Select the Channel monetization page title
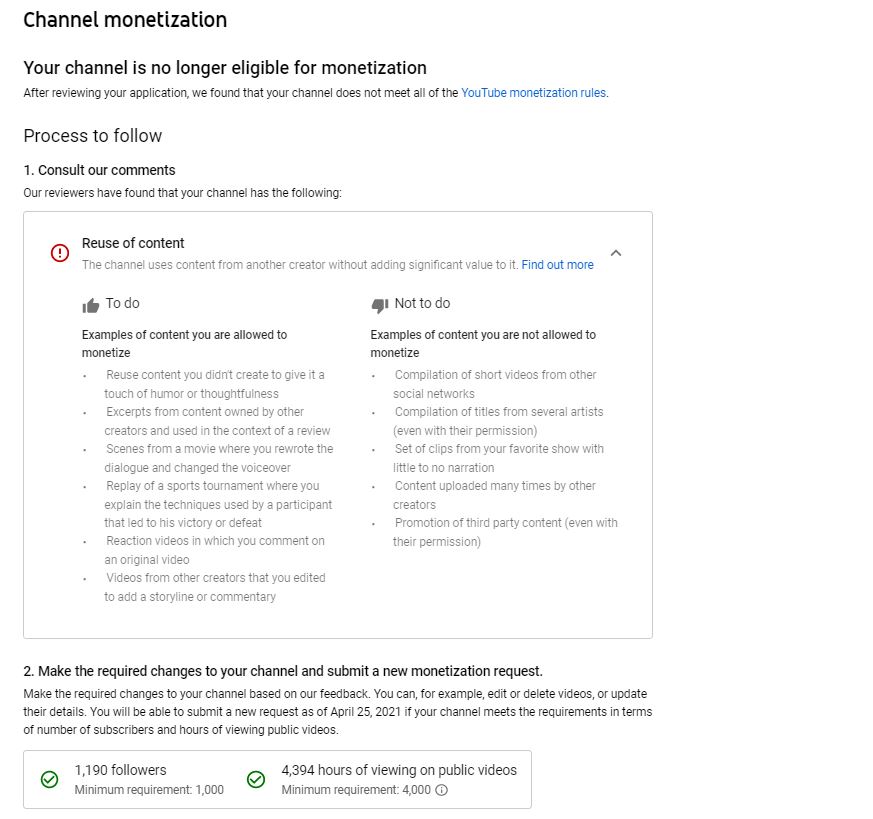The image size is (873, 819). coord(125,20)
